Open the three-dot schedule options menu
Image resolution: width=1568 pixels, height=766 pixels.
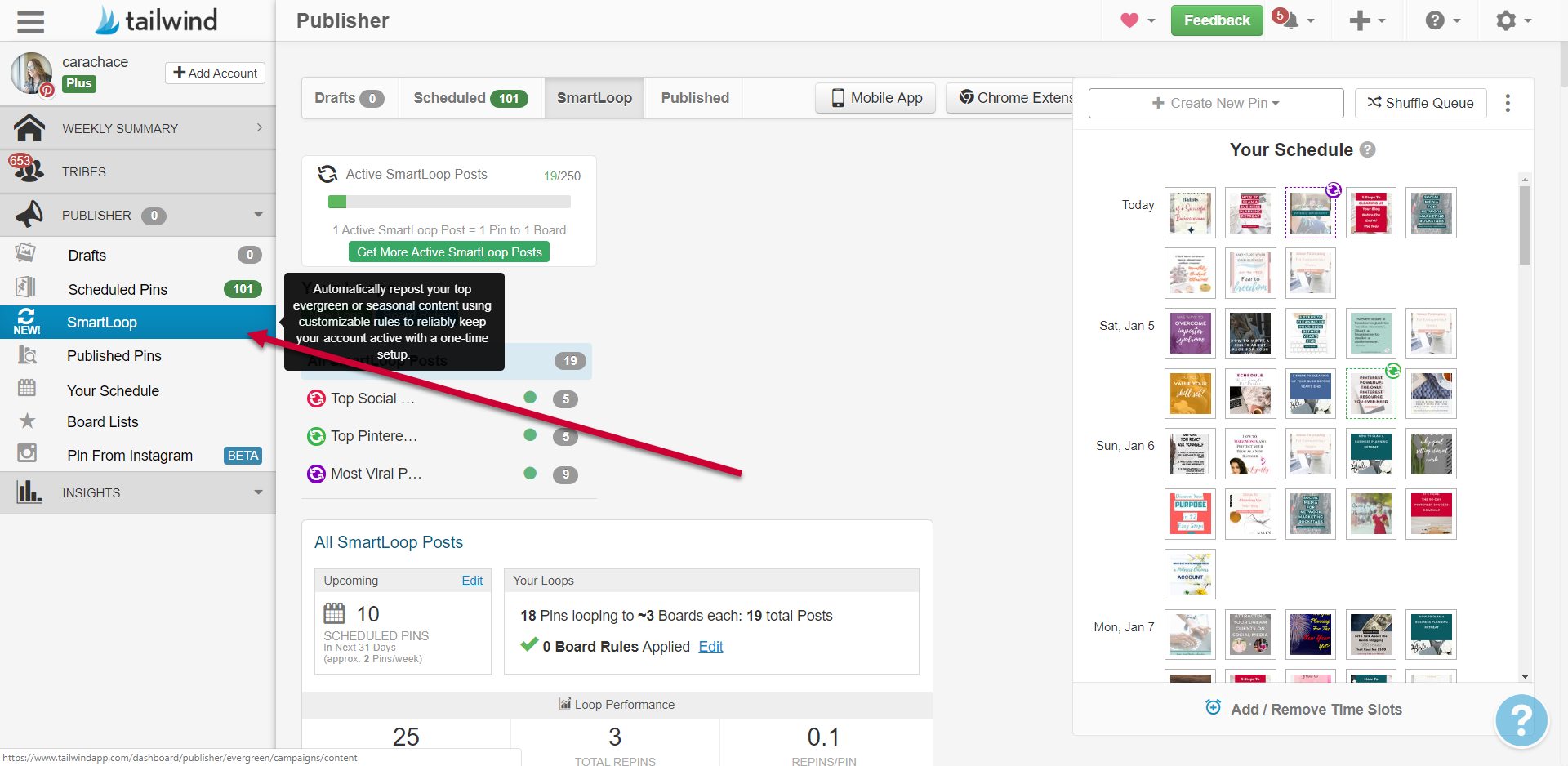coord(1508,103)
